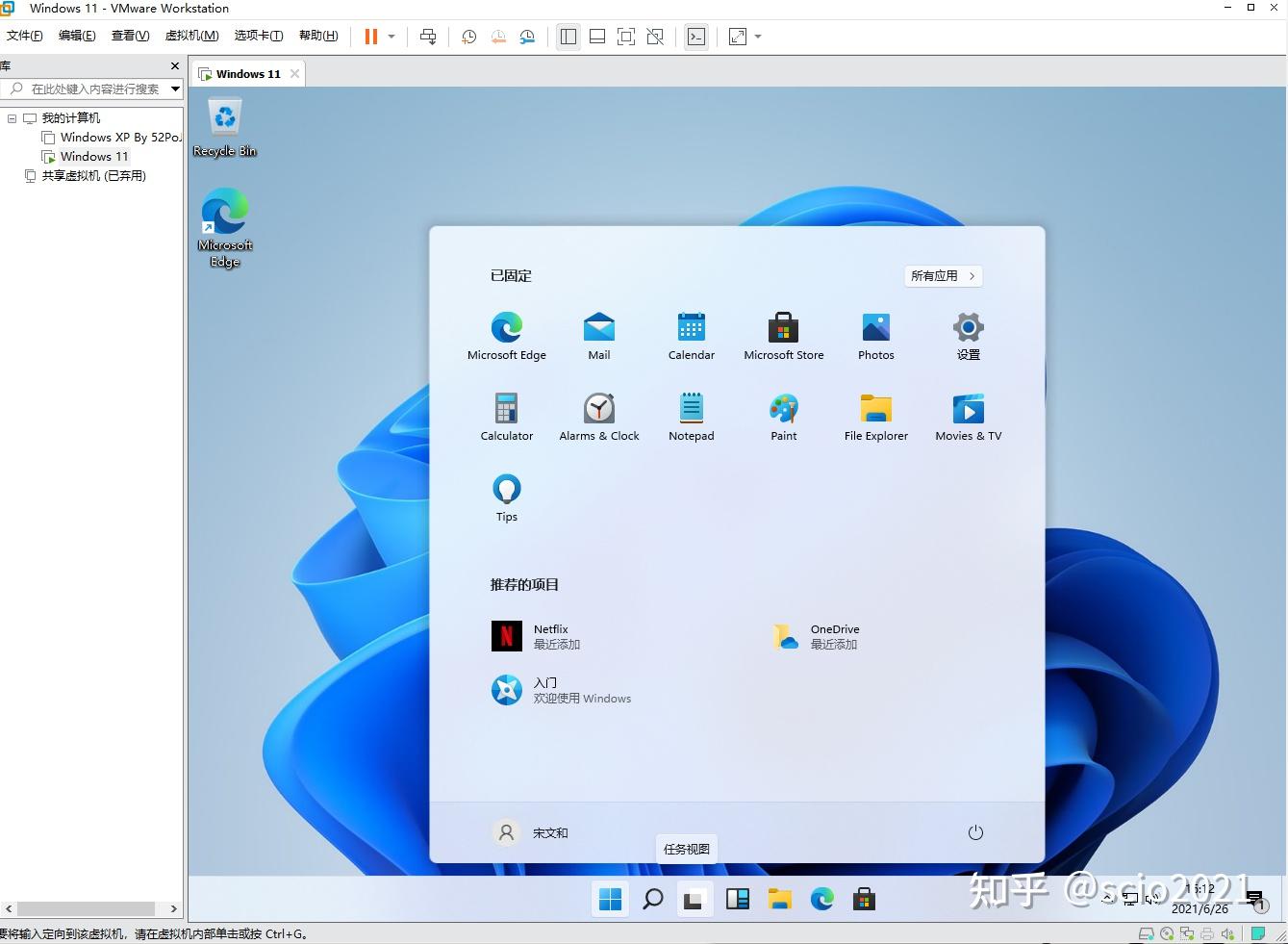Open the pinned Calendar app

[692, 336]
